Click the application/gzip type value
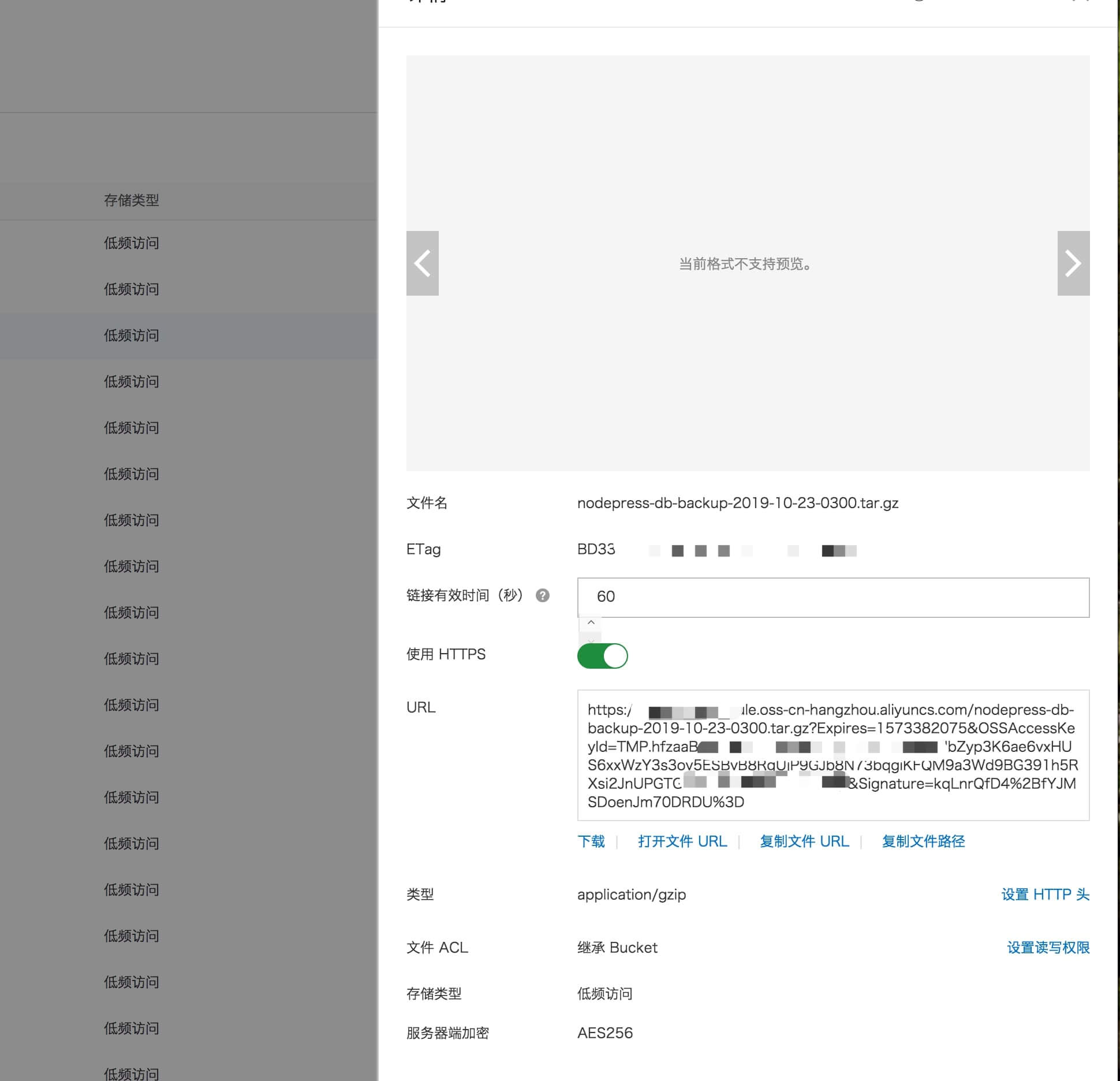 [631, 894]
